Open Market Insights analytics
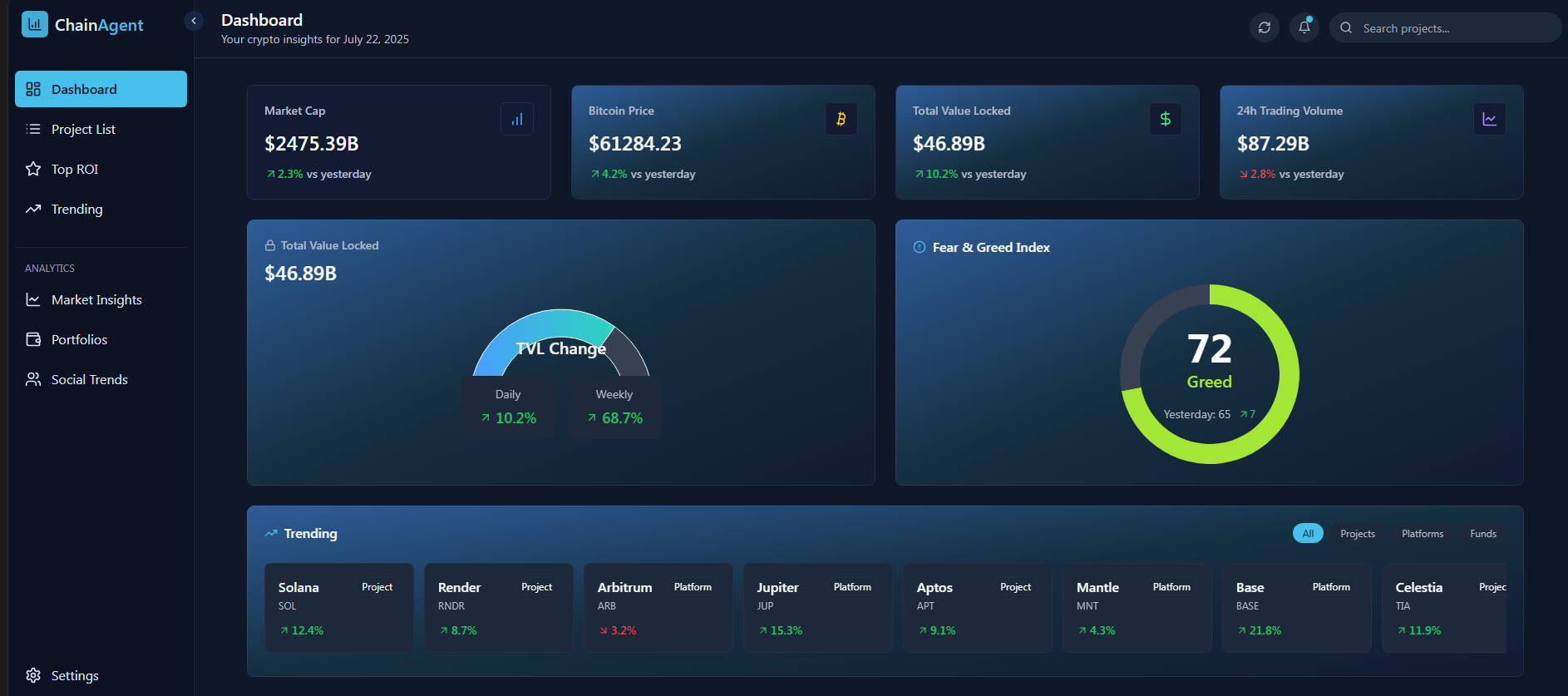The width and height of the screenshot is (1568, 696). (96, 299)
